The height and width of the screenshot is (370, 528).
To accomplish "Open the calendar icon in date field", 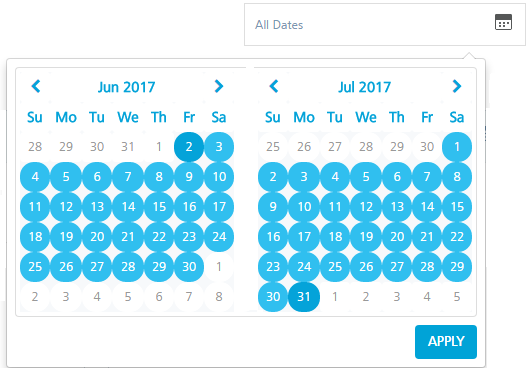I will click(503, 22).
